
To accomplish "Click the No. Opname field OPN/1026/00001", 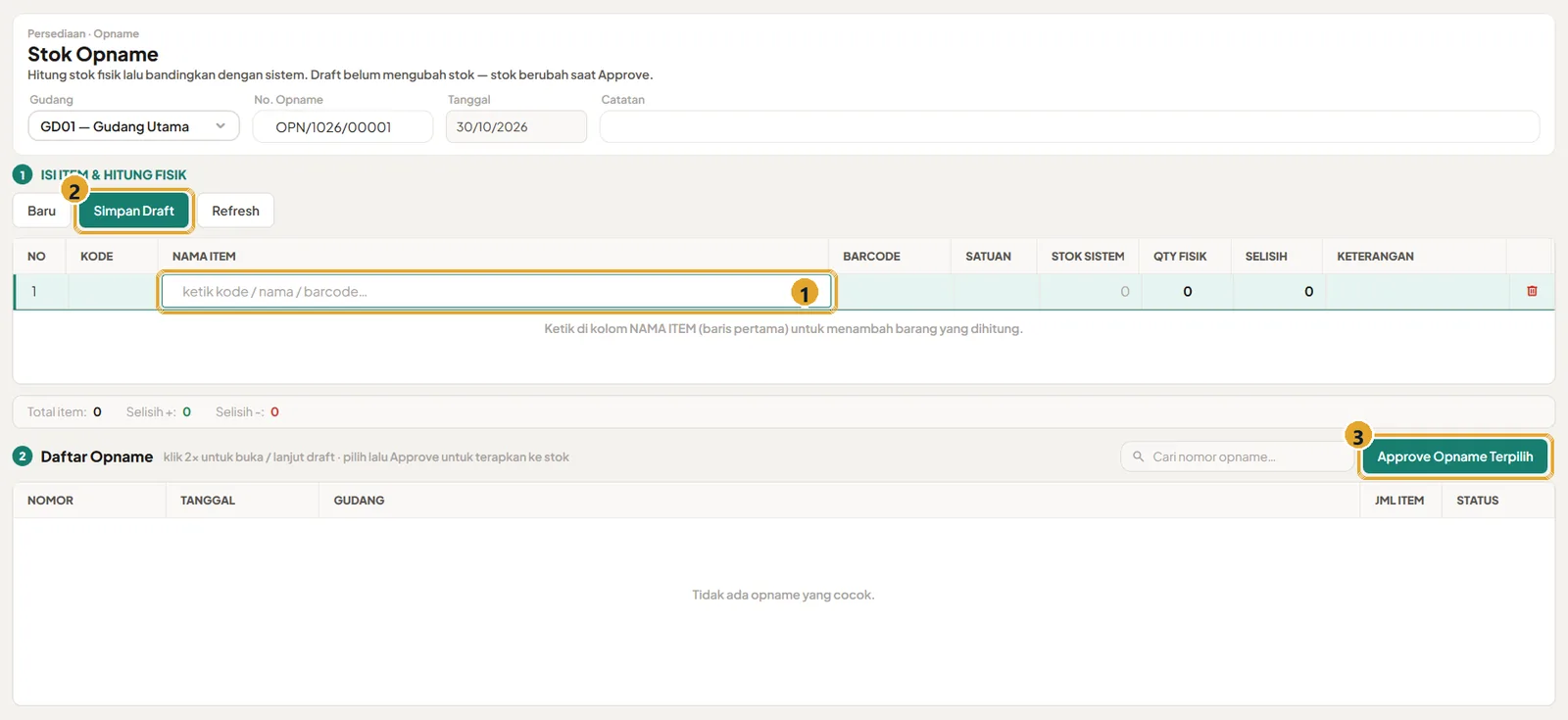I will 343,126.
